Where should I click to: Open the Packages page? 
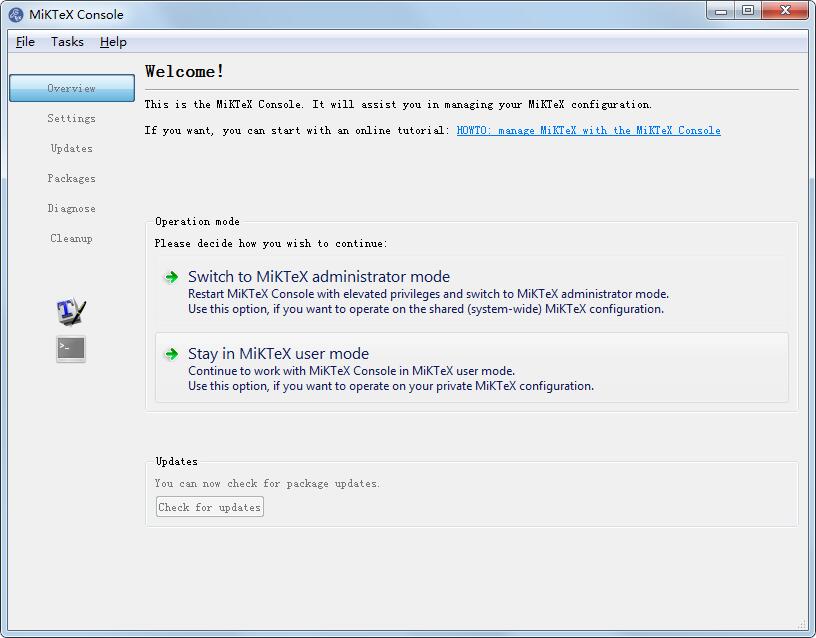(72, 178)
